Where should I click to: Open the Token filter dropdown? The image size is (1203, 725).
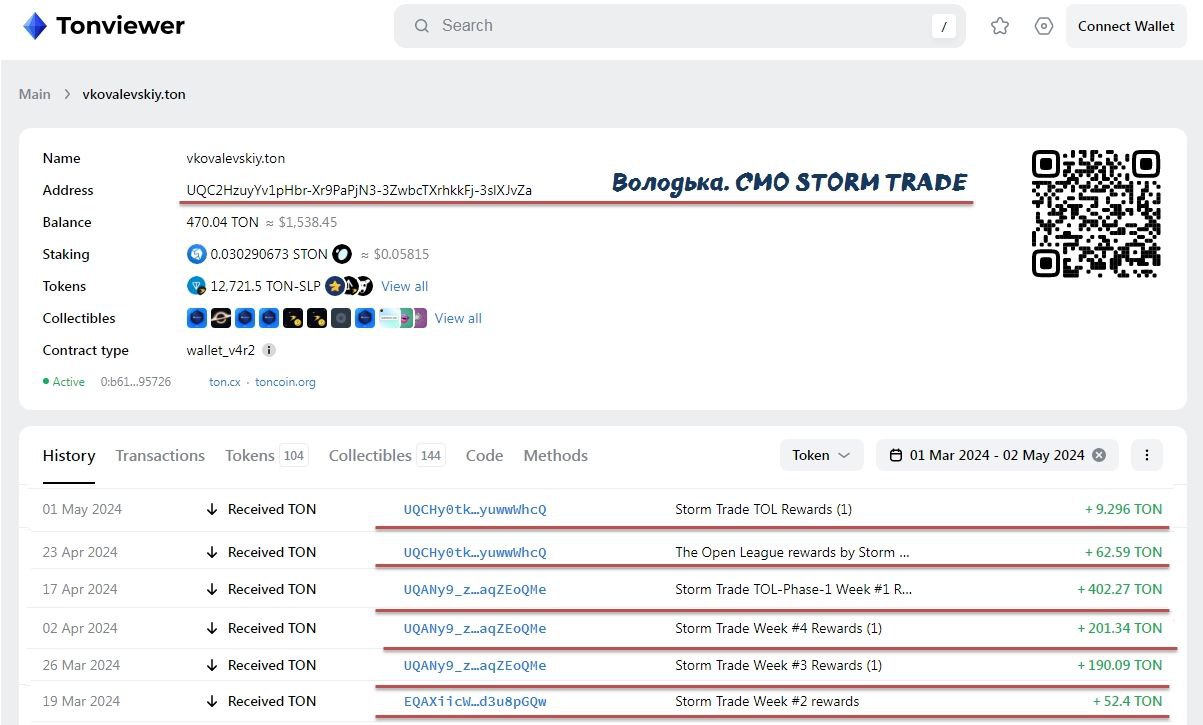click(821, 455)
